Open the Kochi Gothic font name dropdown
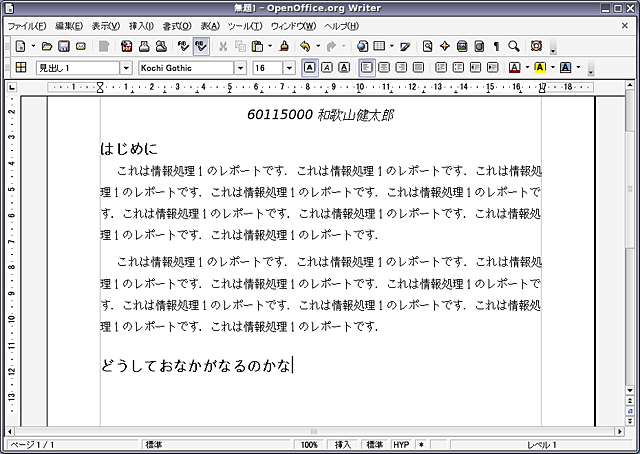Viewport: 640px width, 454px height. coord(240,68)
